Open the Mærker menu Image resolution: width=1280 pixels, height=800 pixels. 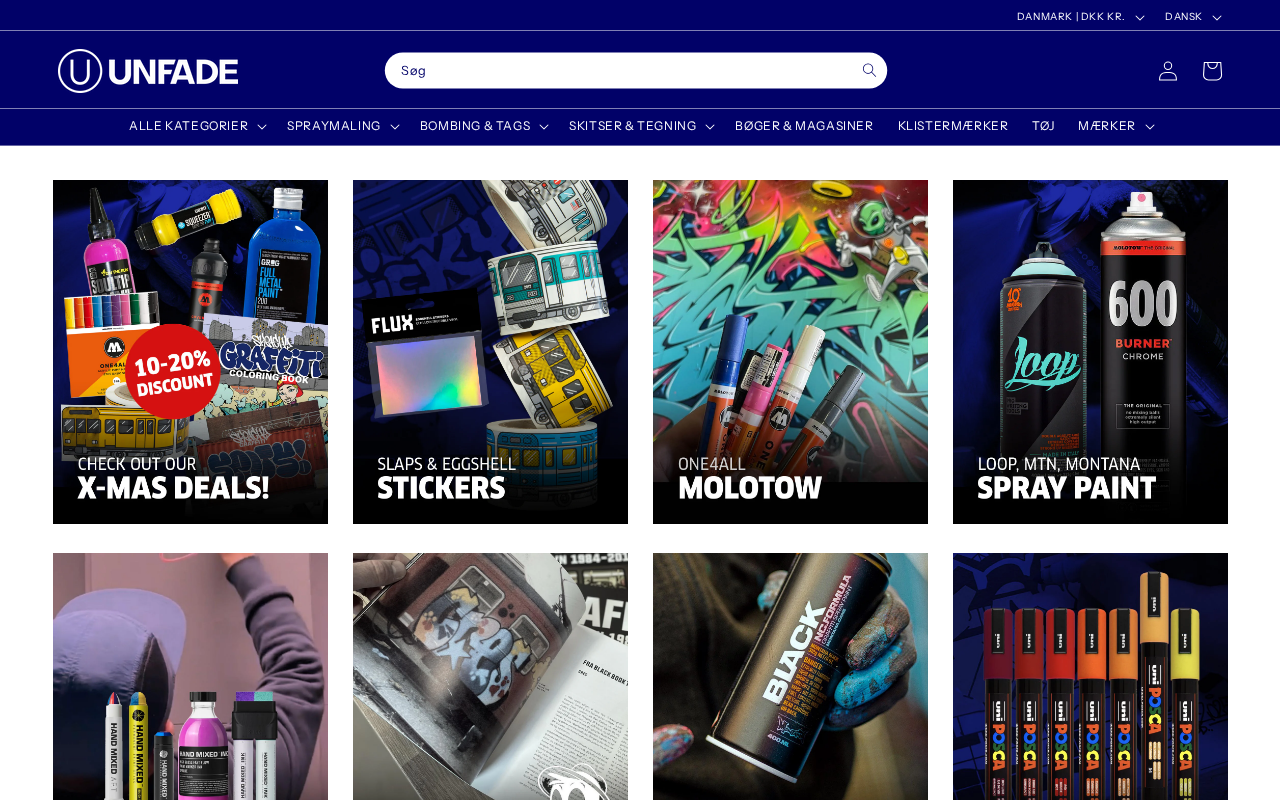[1116, 126]
